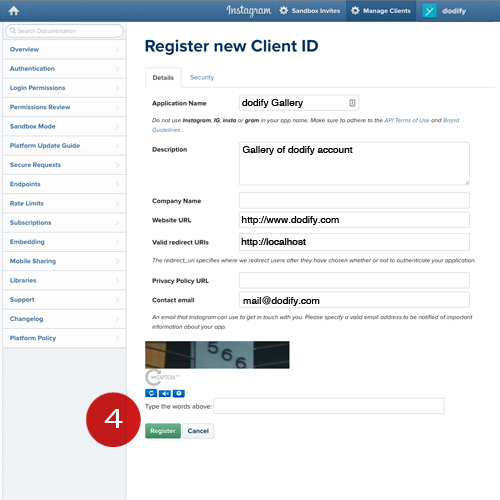The width and height of the screenshot is (500, 500).
Task: Click the Valid redirect URIs field
Action: click(x=354, y=242)
